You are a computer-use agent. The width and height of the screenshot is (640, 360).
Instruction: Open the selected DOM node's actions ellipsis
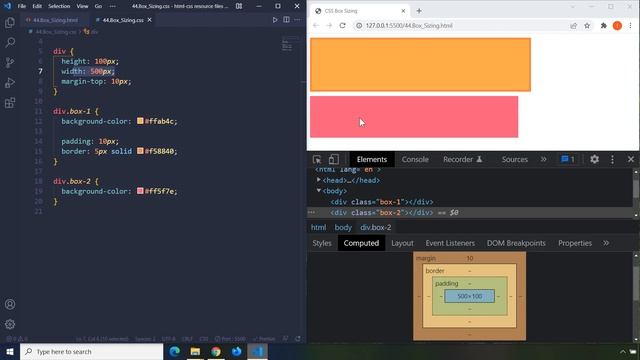311,212
